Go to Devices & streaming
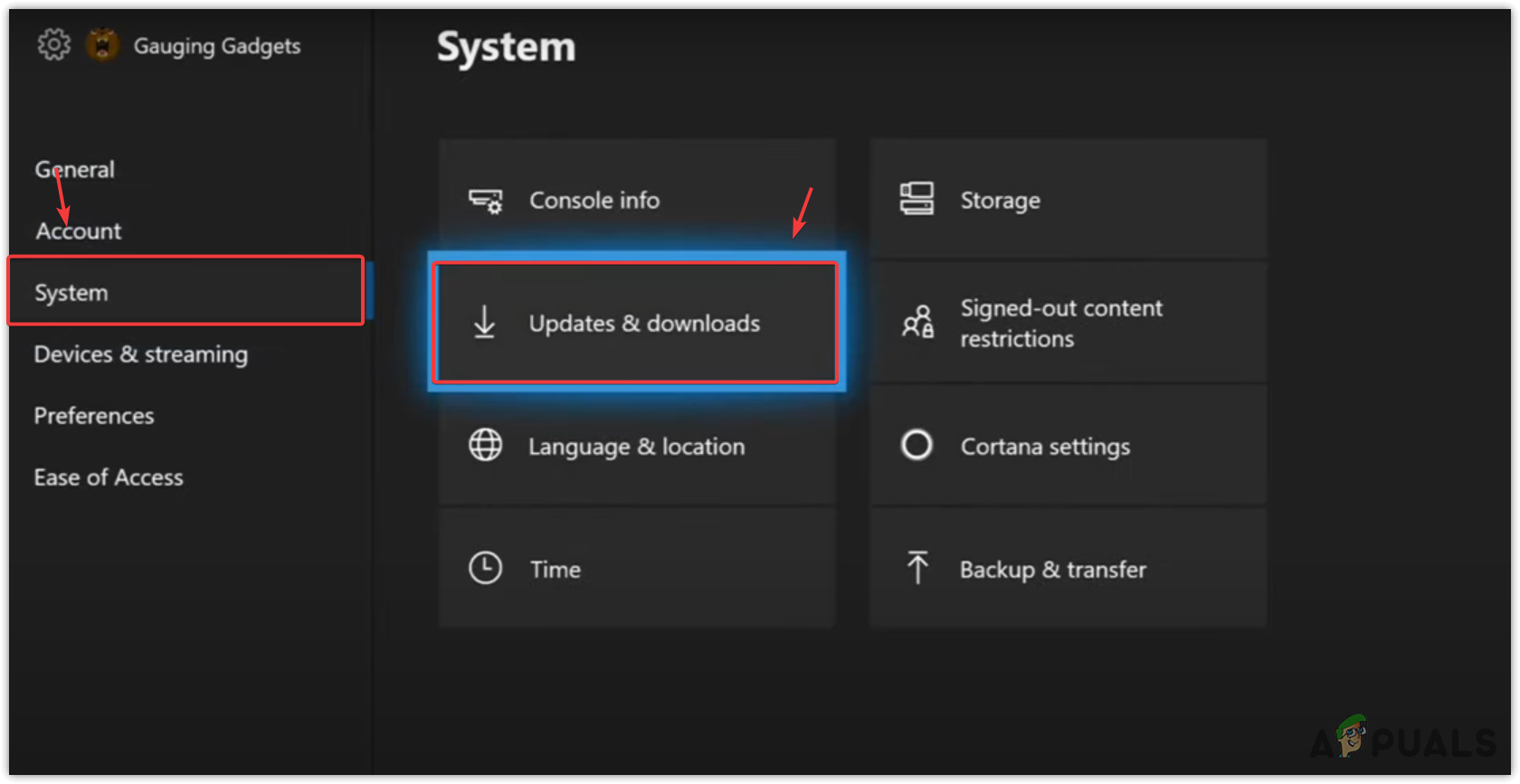 [x=141, y=354]
